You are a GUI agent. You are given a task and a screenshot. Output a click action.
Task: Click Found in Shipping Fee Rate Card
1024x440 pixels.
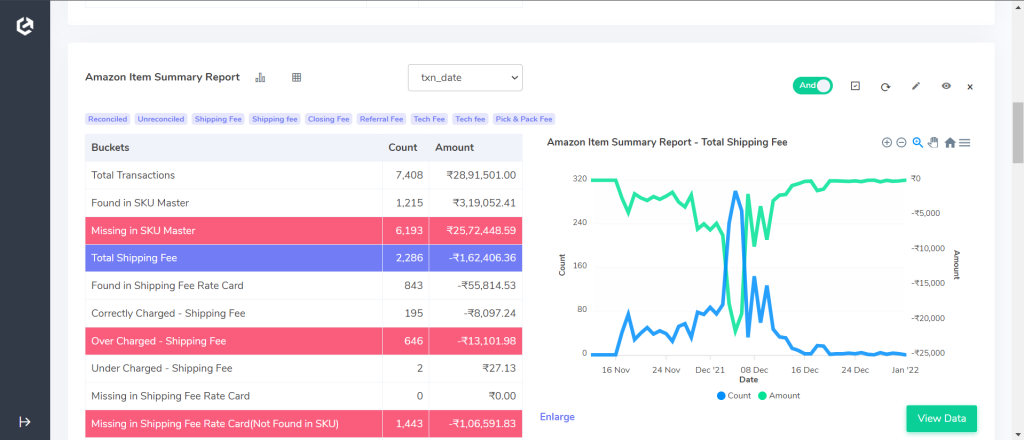point(304,286)
